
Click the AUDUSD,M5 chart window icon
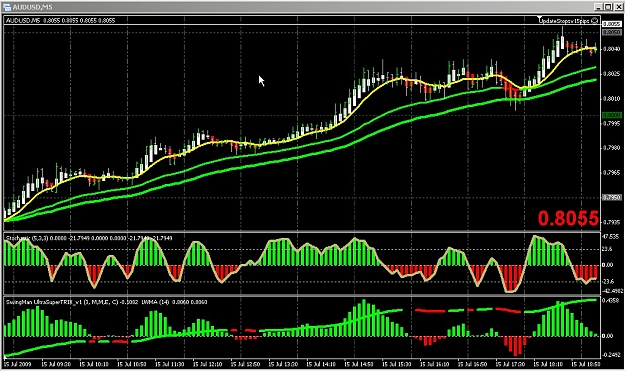pos(7,7)
